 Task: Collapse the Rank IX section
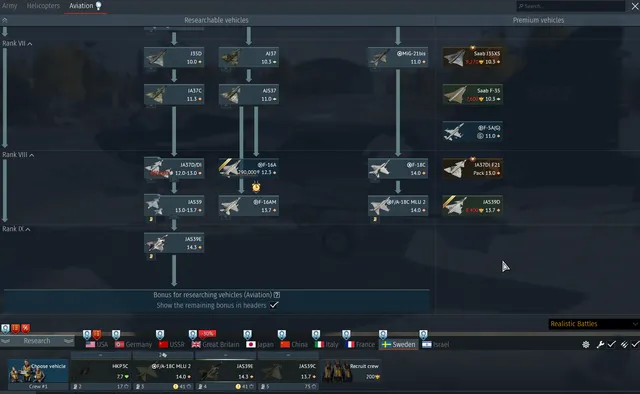[16, 229]
